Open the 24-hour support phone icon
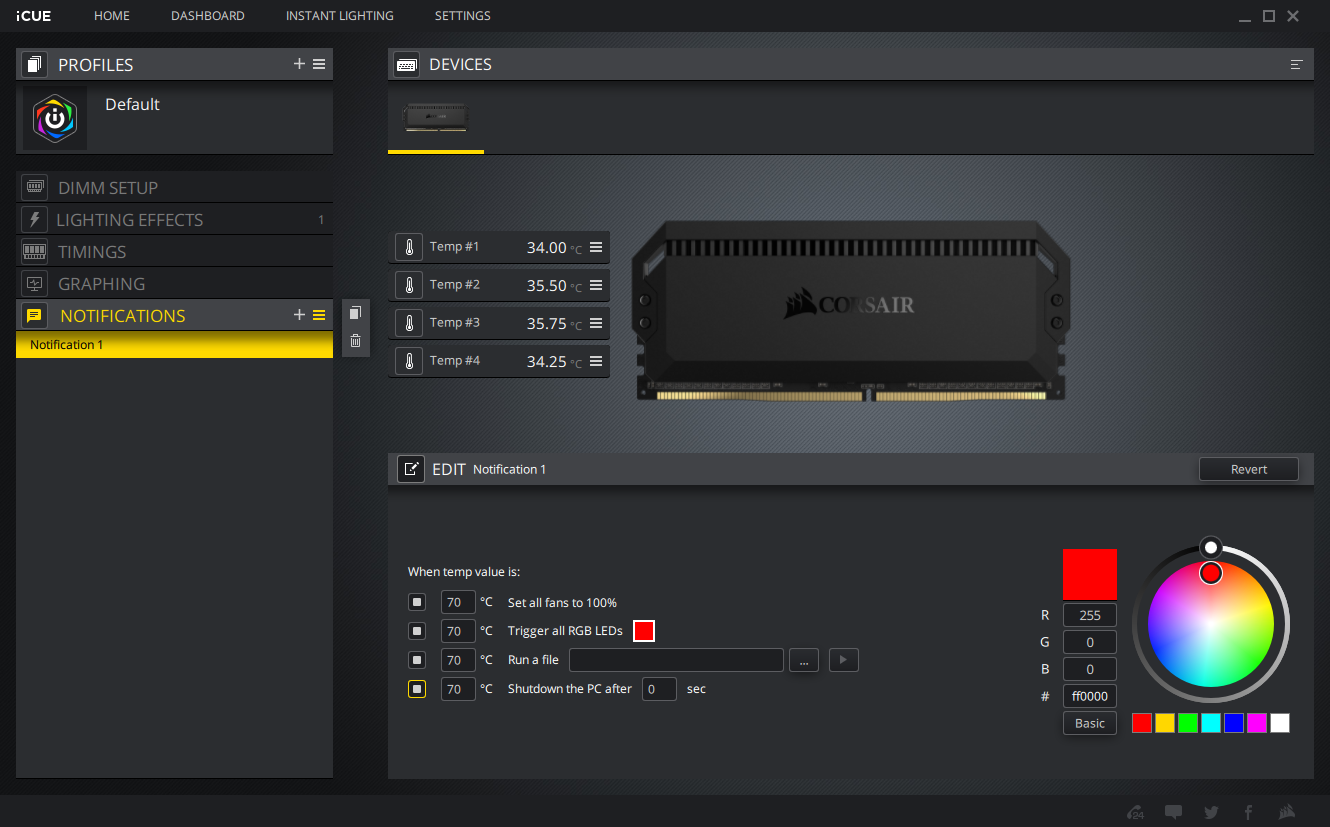1330x827 pixels. (1135, 812)
